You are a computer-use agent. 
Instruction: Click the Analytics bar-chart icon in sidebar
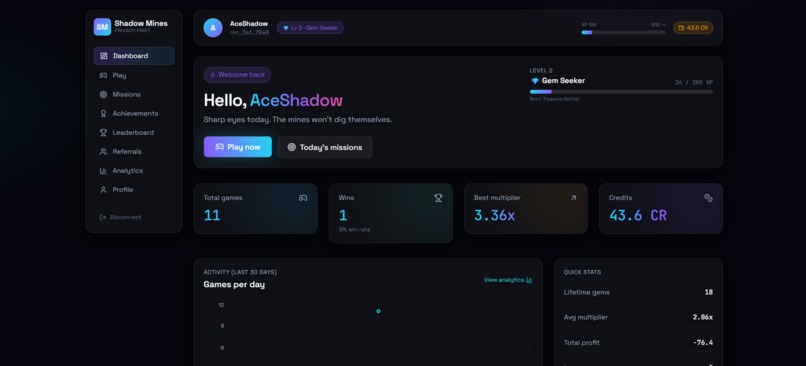coord(103,171)
